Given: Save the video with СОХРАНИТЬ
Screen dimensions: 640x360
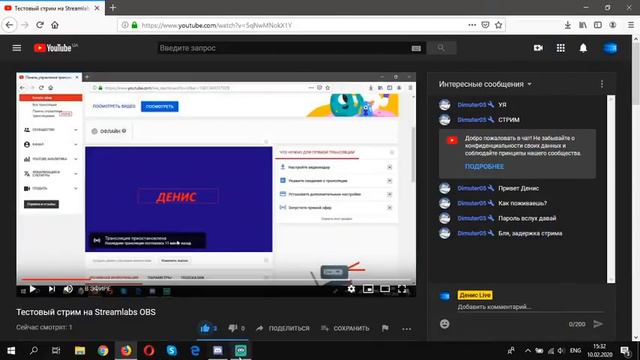Looking at the screenshot, I should (345, 328).
